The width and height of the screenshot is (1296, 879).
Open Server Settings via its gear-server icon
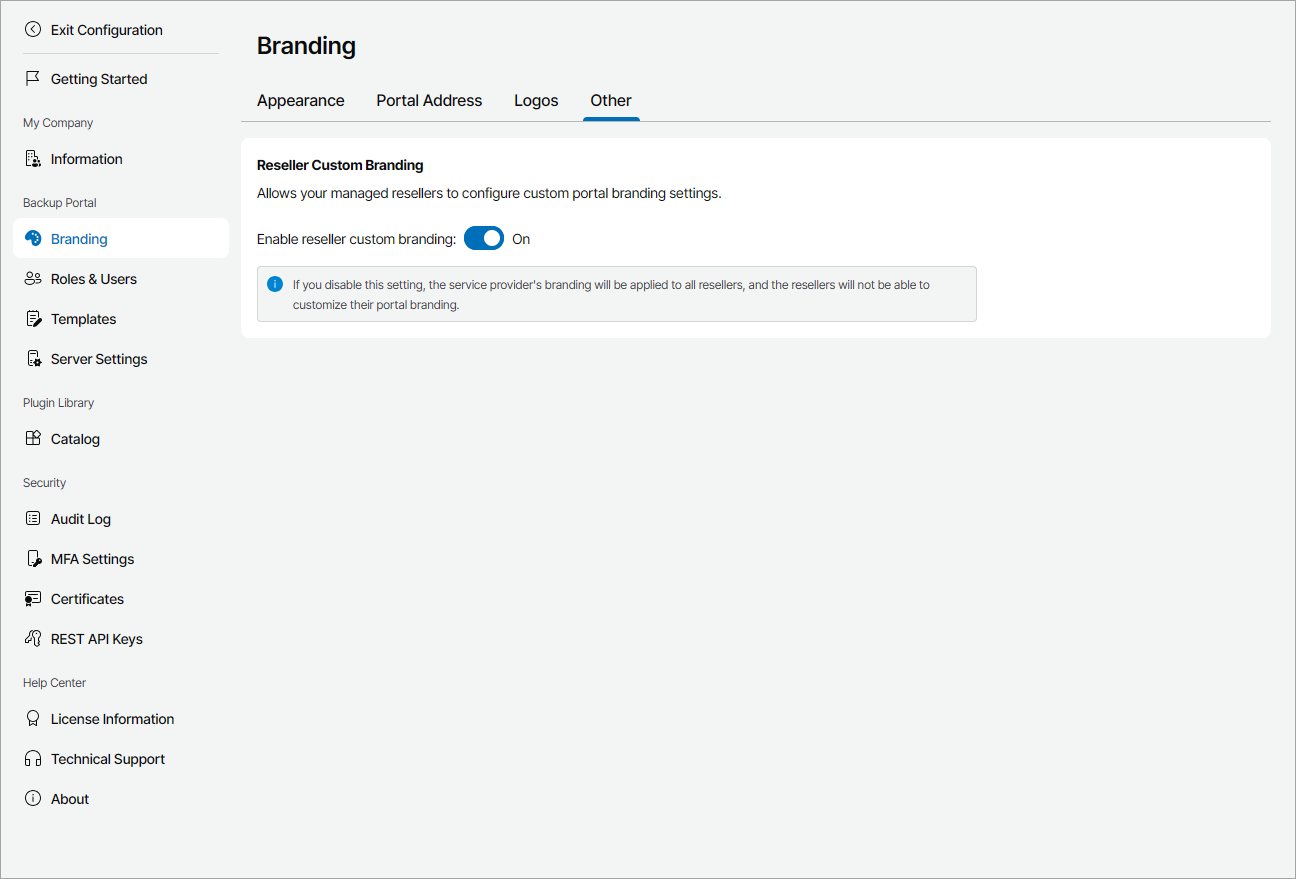pos(33,358)
